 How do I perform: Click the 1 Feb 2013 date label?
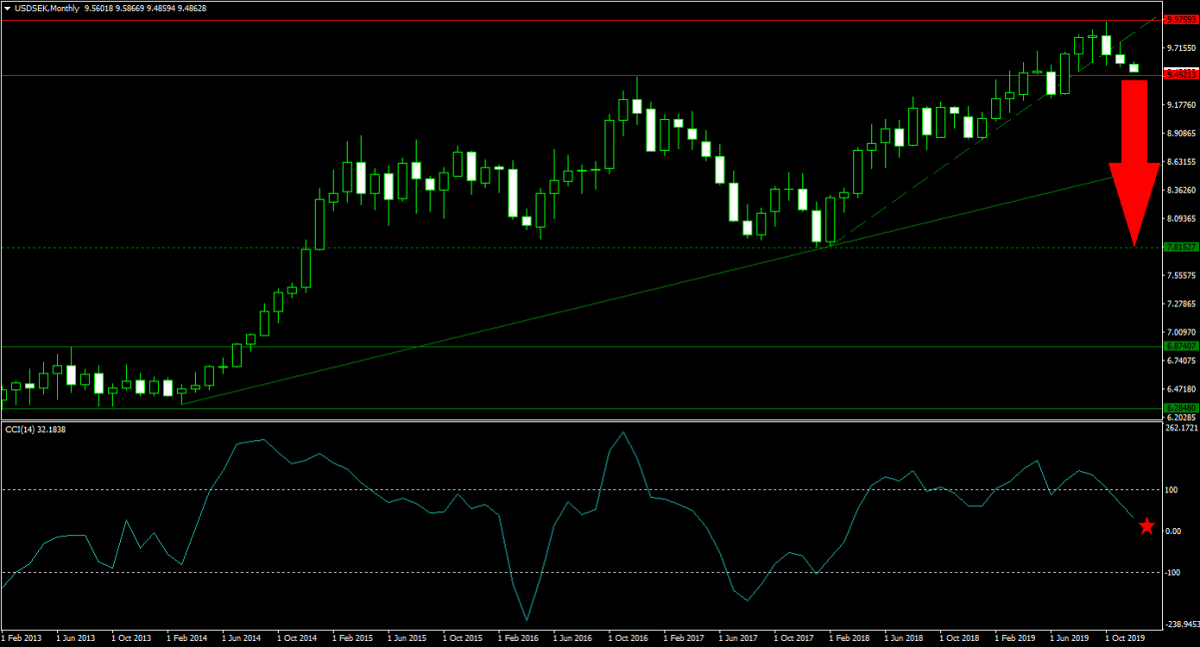[21, 636]
